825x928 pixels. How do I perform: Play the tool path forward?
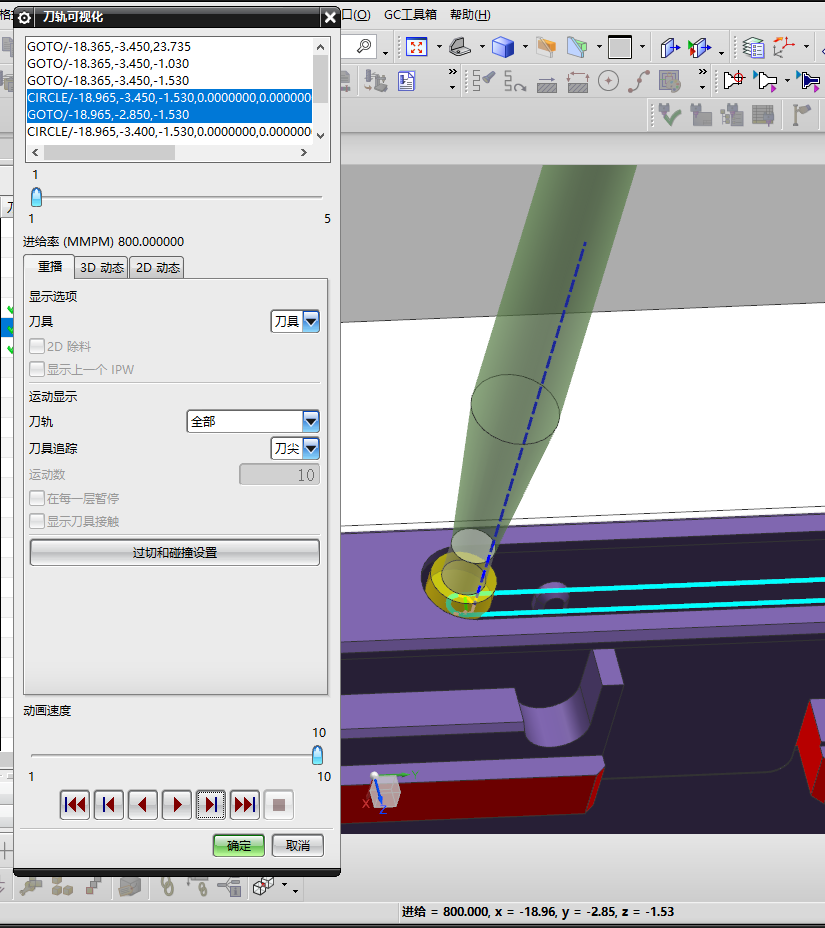177,805
